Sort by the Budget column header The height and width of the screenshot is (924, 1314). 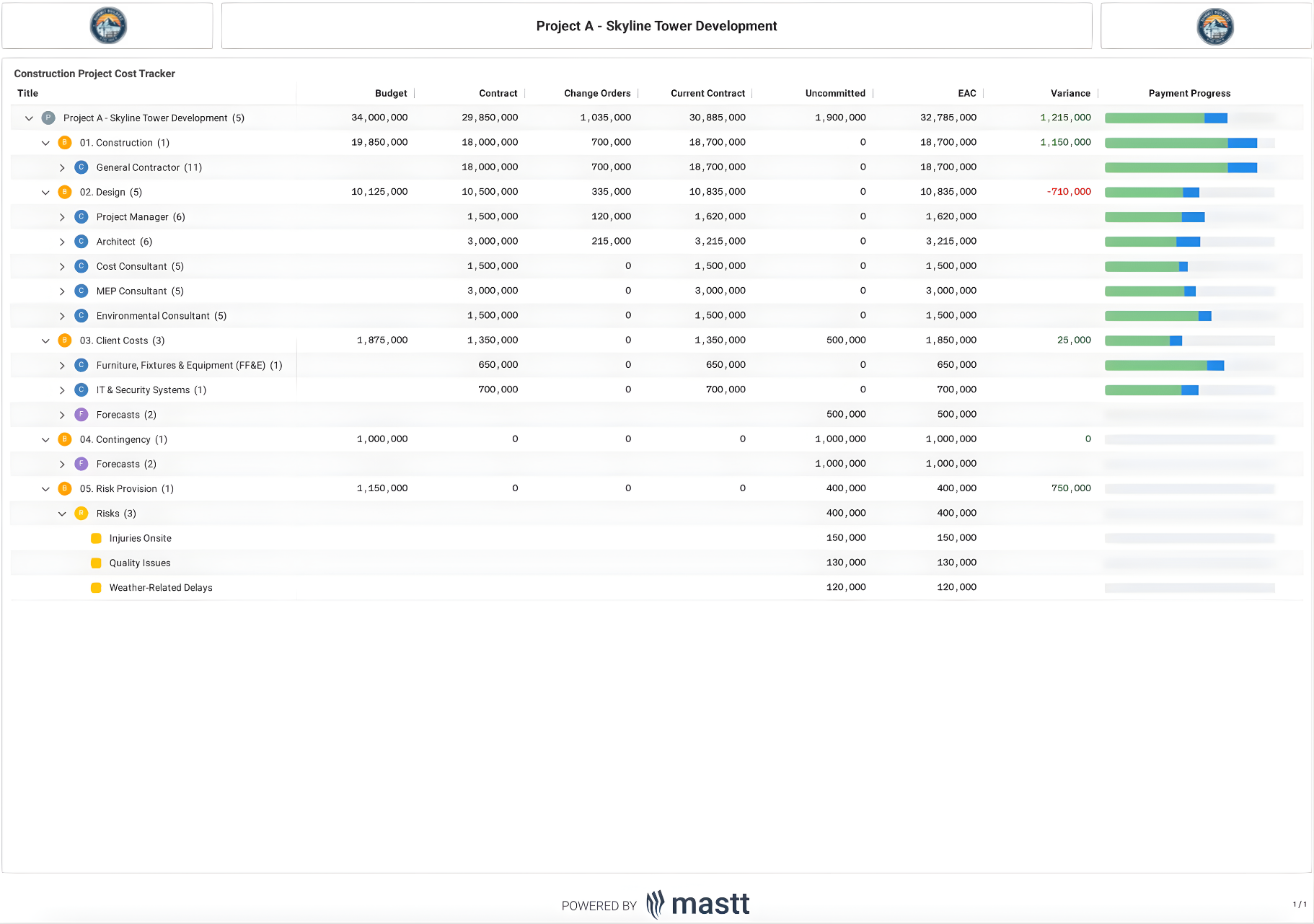pyautogui.click(x=390, y=93)
